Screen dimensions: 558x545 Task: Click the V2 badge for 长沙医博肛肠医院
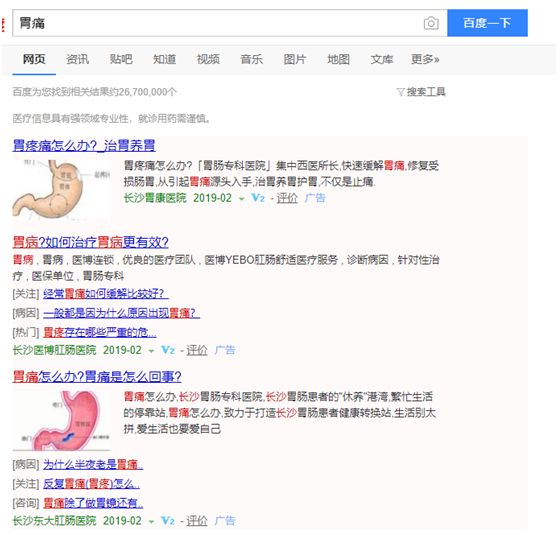pyautogui.click(x=168, y=350)
